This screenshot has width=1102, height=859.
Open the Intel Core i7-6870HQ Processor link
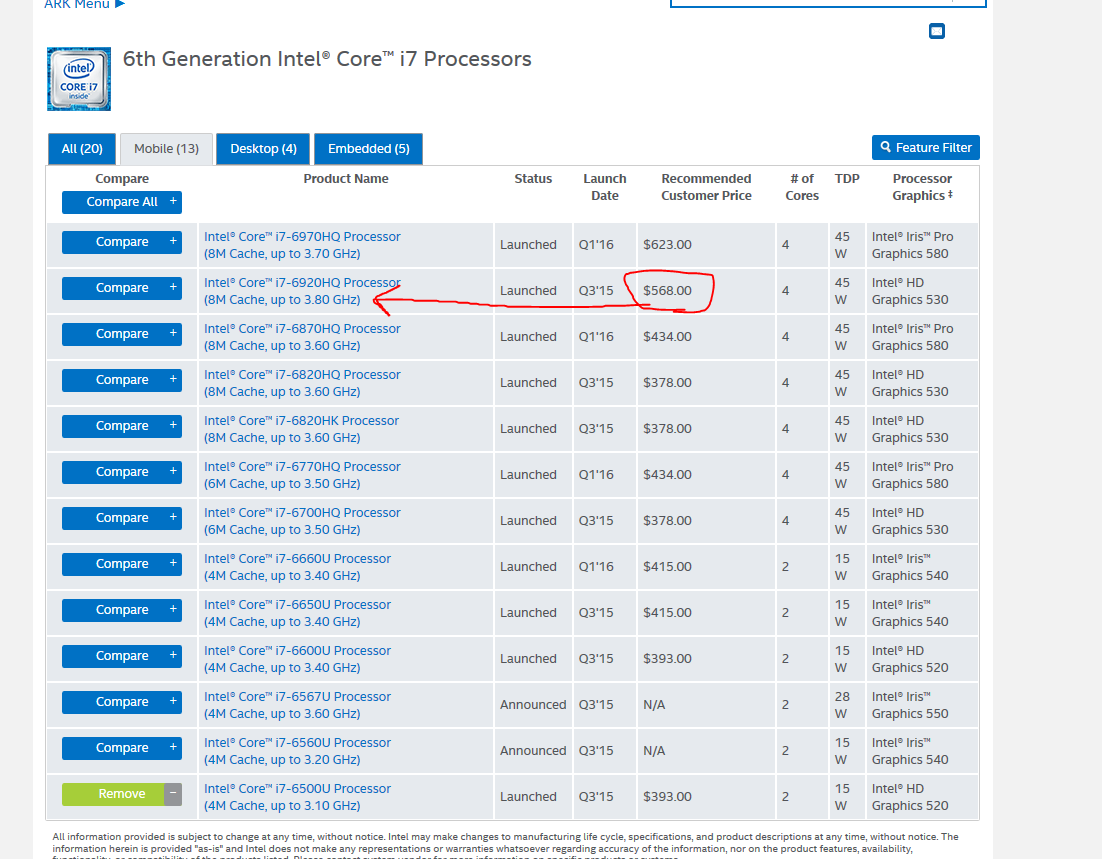point(302,337)
